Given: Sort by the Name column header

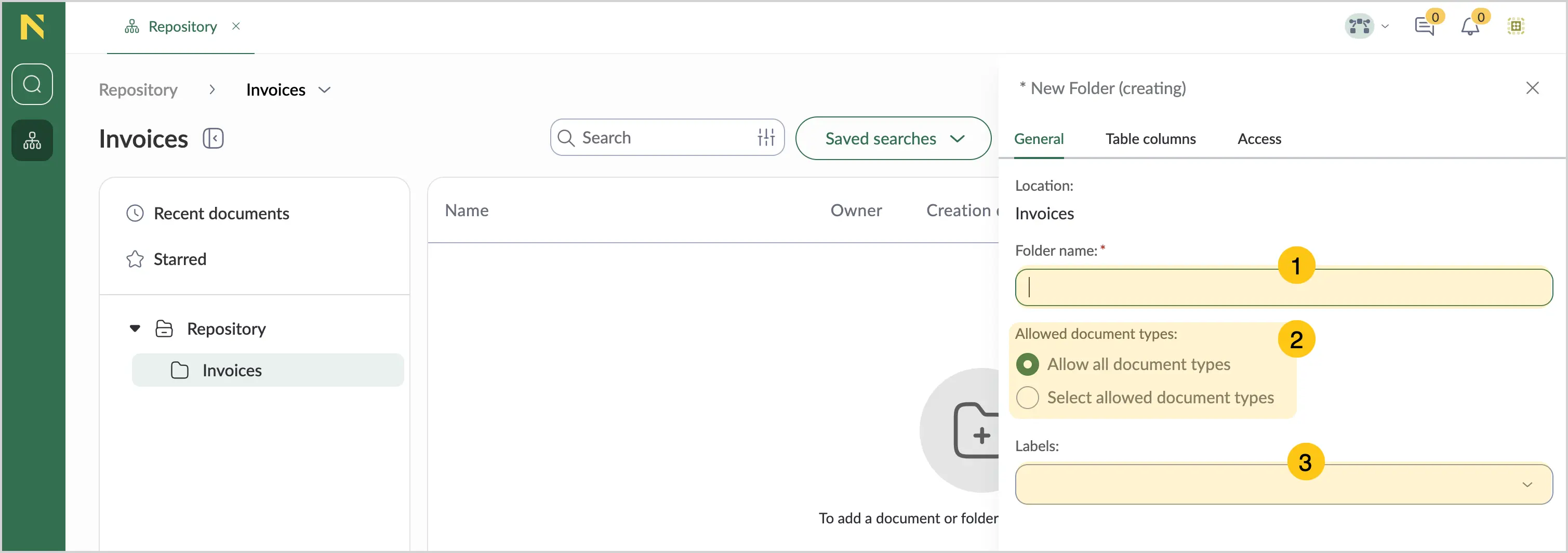Looking at the screenshot, I should tap(467, 210).
